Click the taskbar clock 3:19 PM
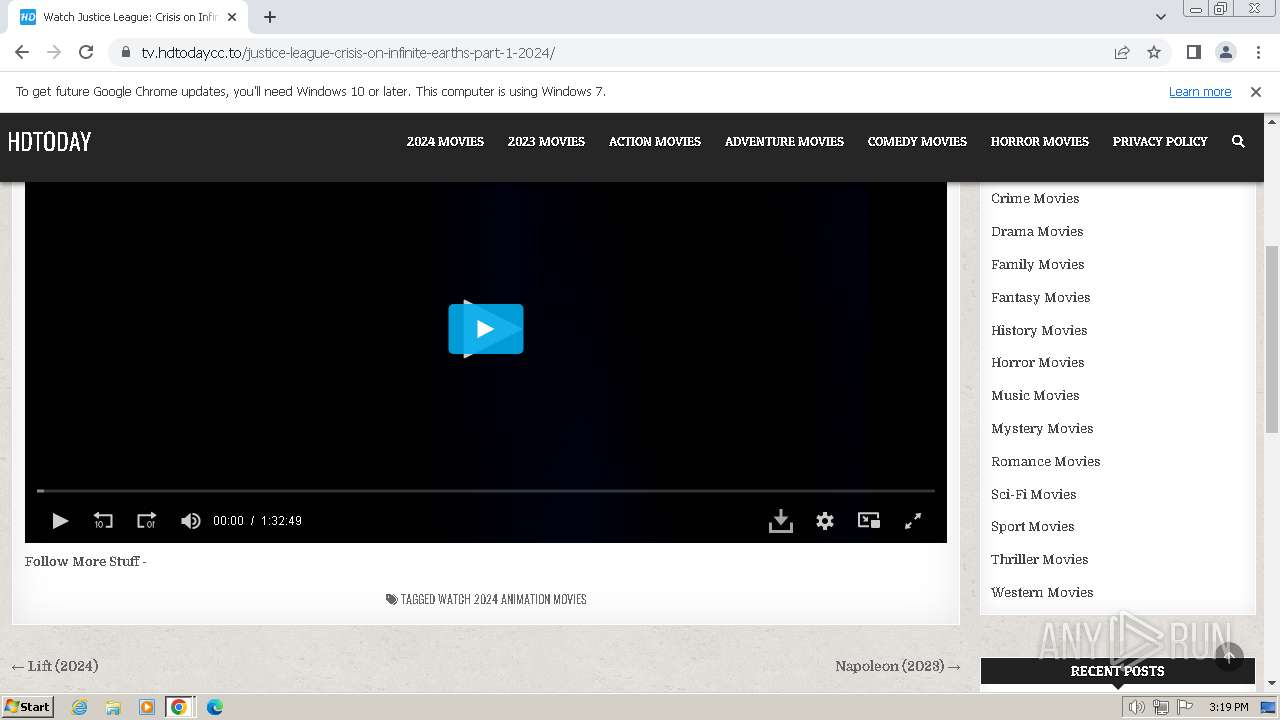The image size is (1280, 720). click(x=1228, y=707)
